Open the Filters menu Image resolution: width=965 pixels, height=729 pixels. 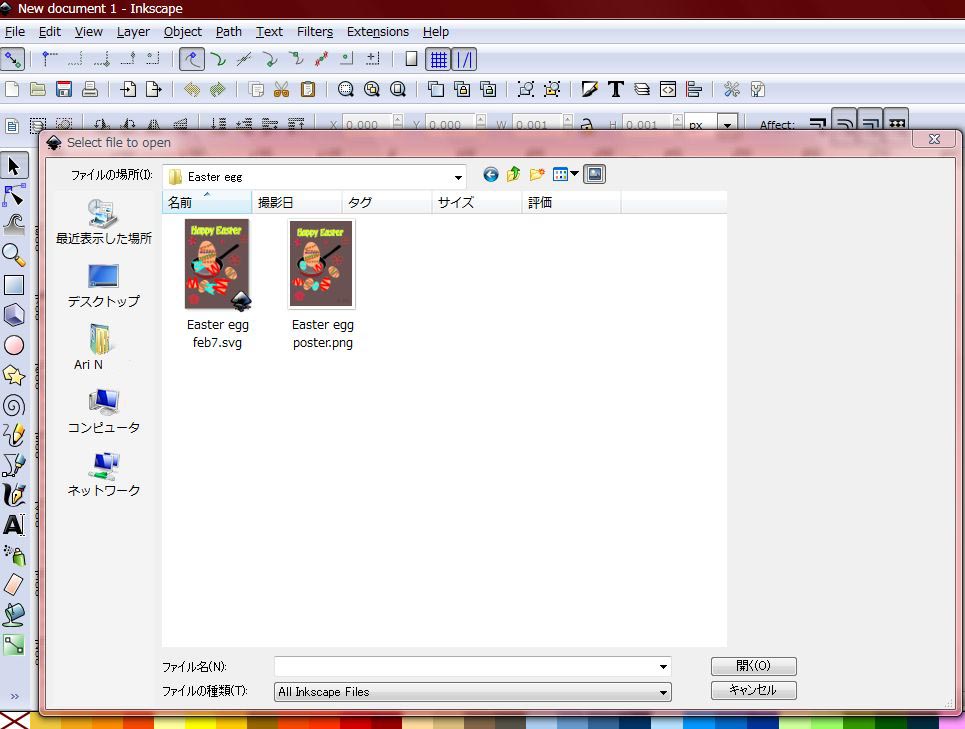[x=315, y=31]
